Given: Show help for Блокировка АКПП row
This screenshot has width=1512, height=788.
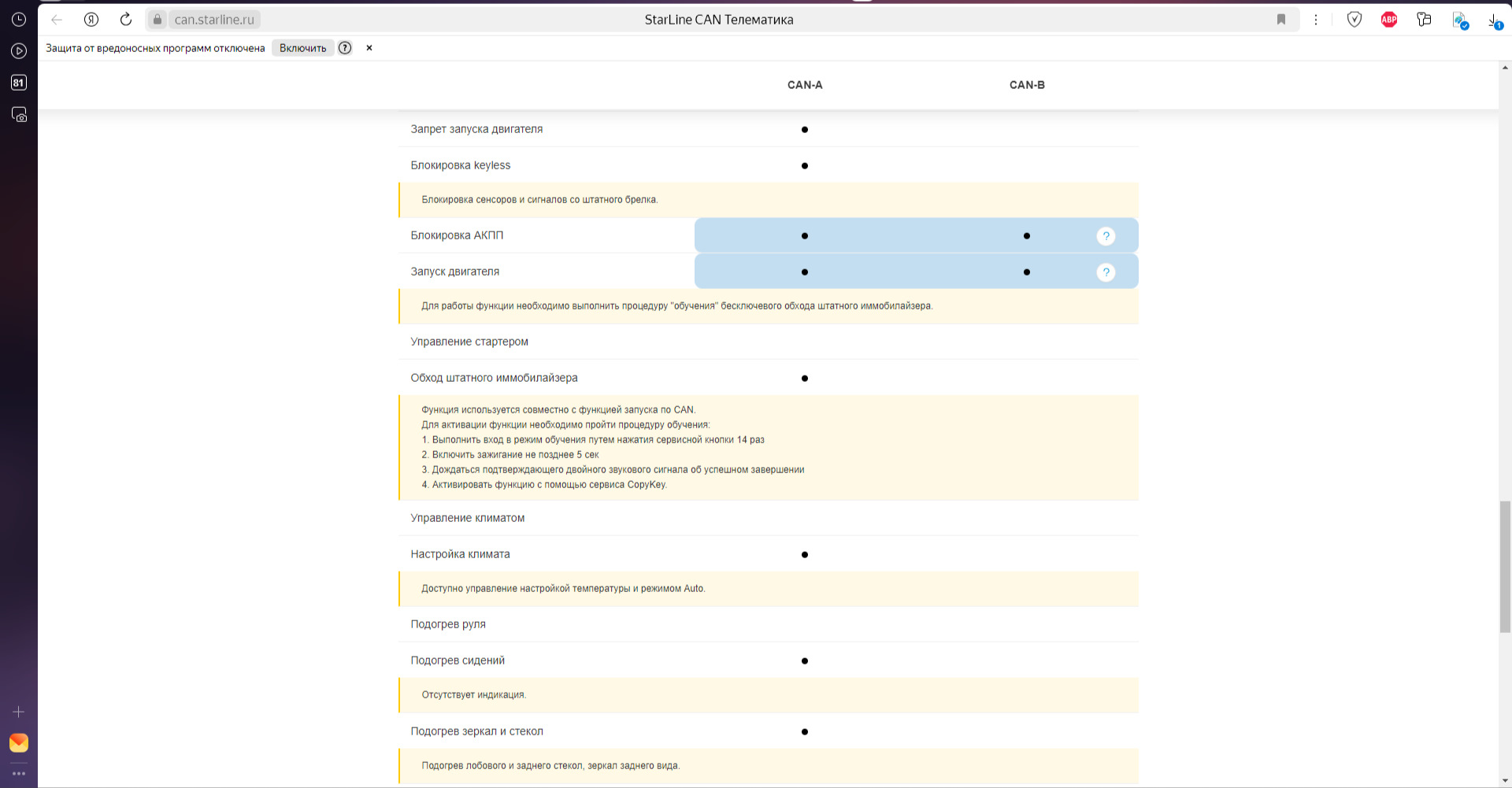Looking at the screenshot, I should 1106,236.
